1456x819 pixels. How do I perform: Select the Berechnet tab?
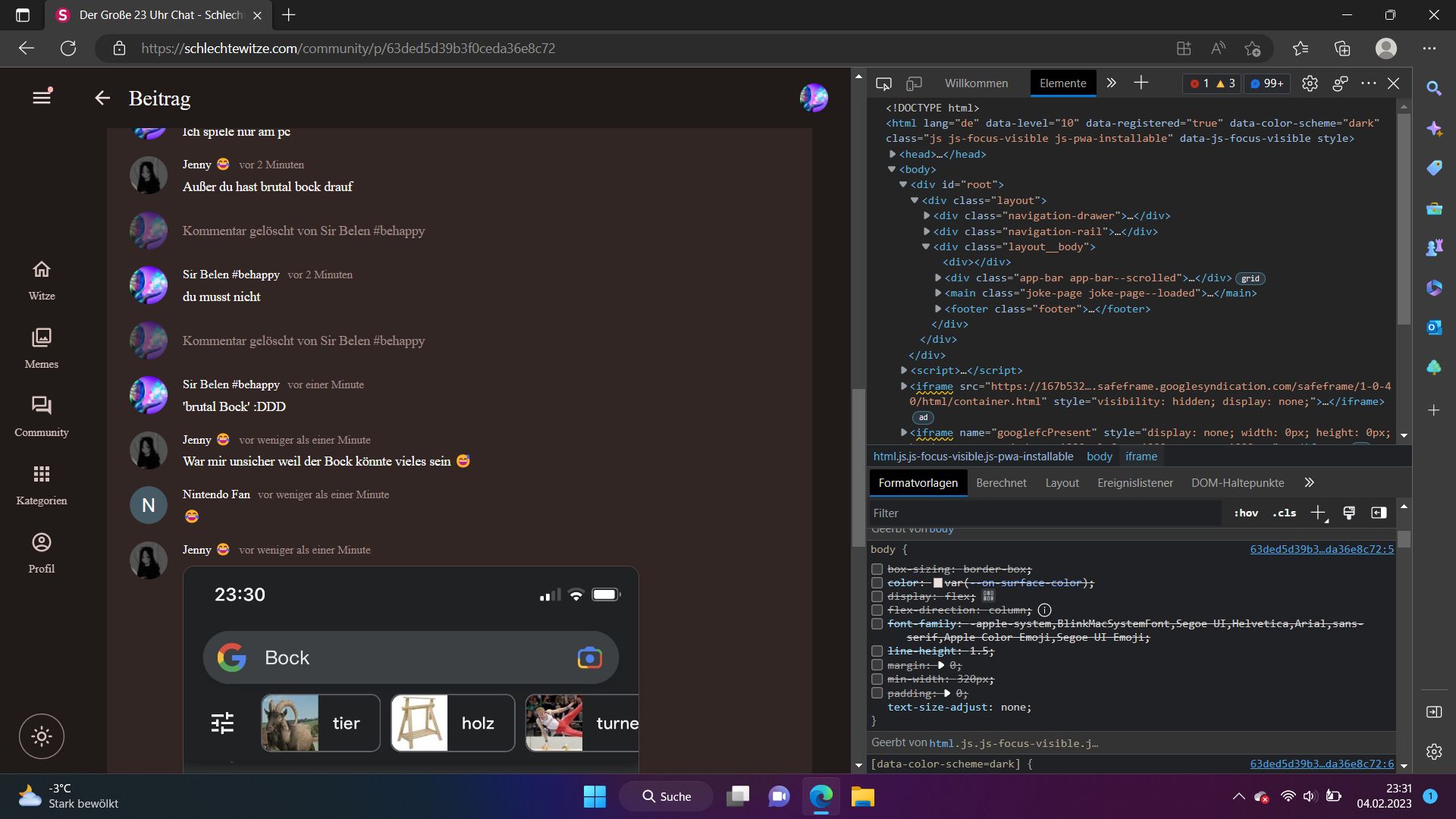click(x=1001, y=483)
